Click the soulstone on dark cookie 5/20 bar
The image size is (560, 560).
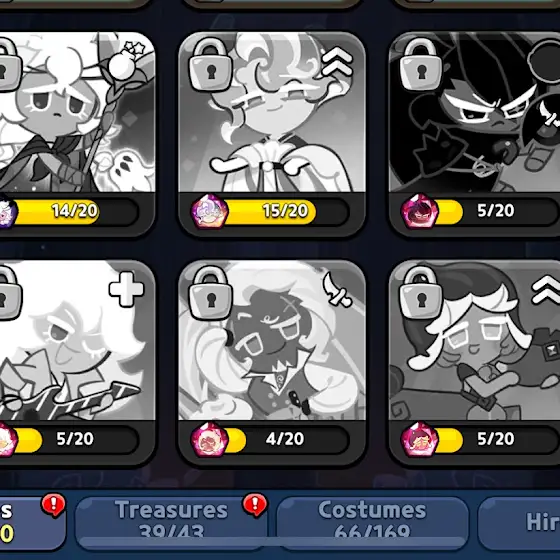point(420,212)
